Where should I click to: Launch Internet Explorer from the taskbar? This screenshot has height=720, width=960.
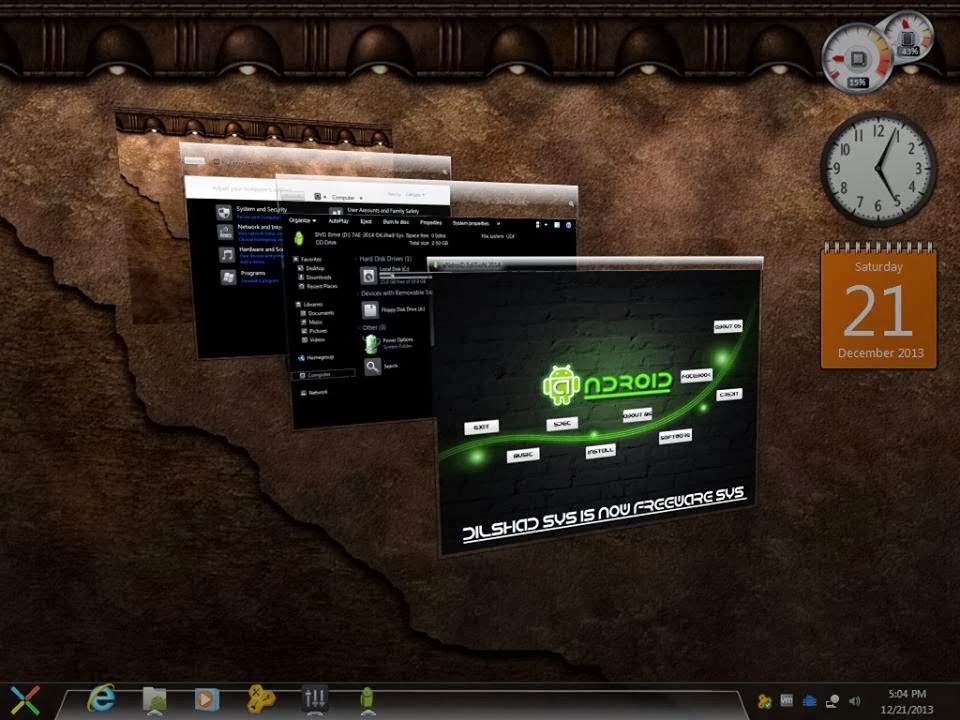[x=102, y=698]
